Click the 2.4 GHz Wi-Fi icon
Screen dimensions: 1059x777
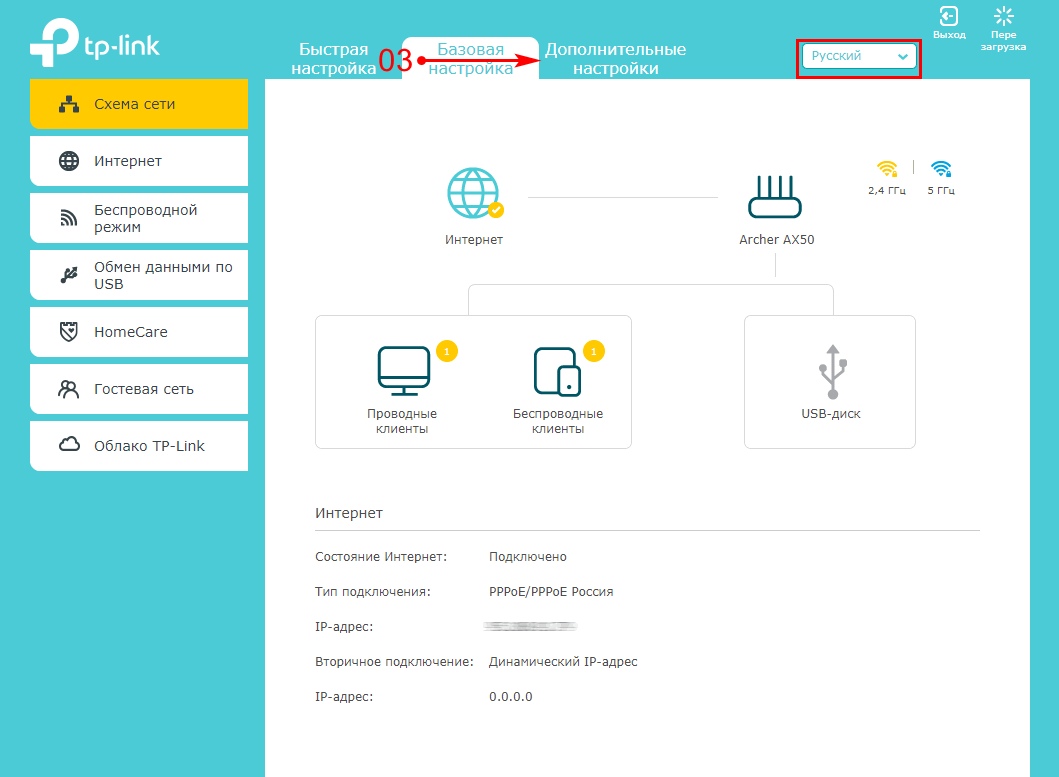(x=887, y=169)
